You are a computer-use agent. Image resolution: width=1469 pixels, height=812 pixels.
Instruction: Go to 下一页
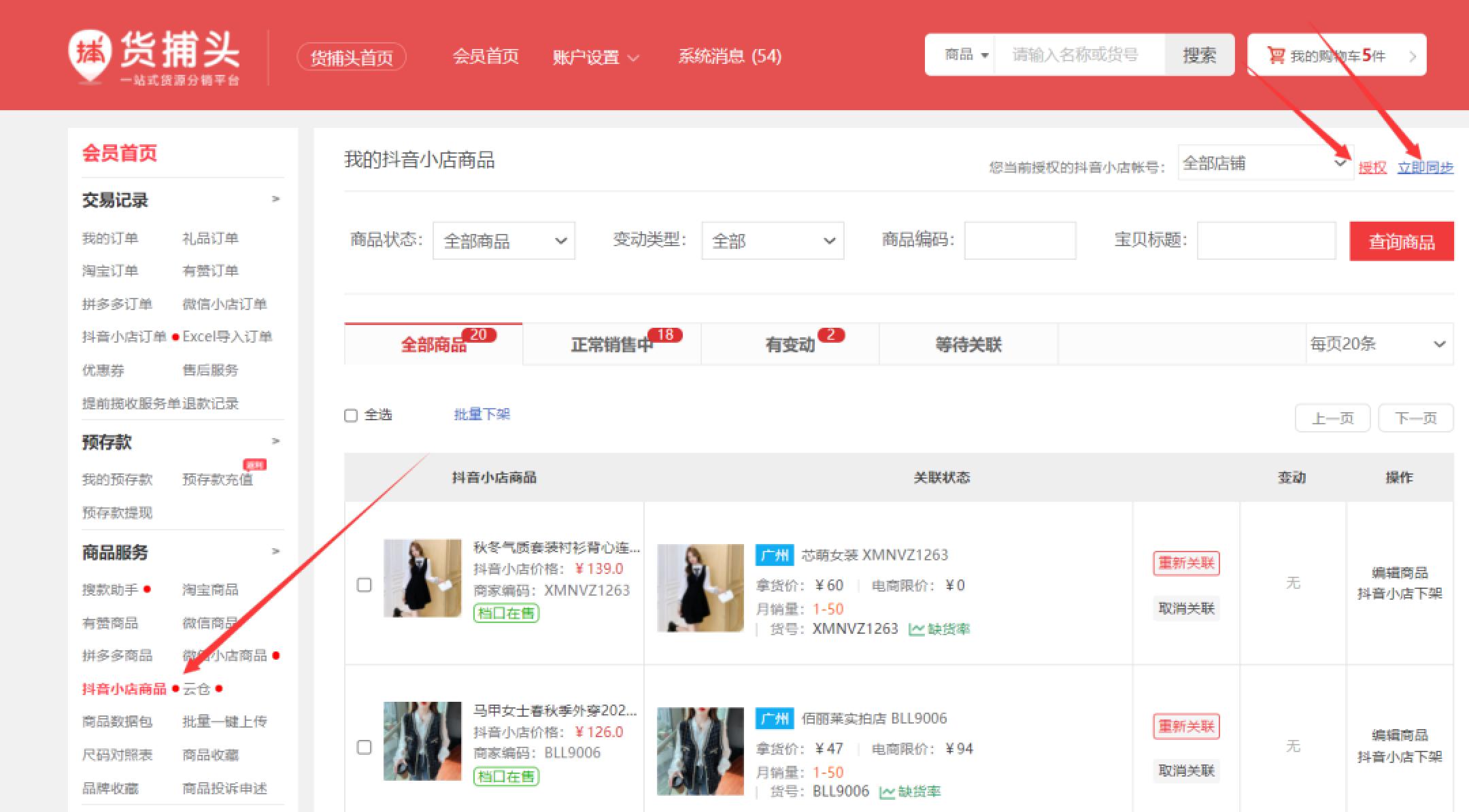point(1416,418)
